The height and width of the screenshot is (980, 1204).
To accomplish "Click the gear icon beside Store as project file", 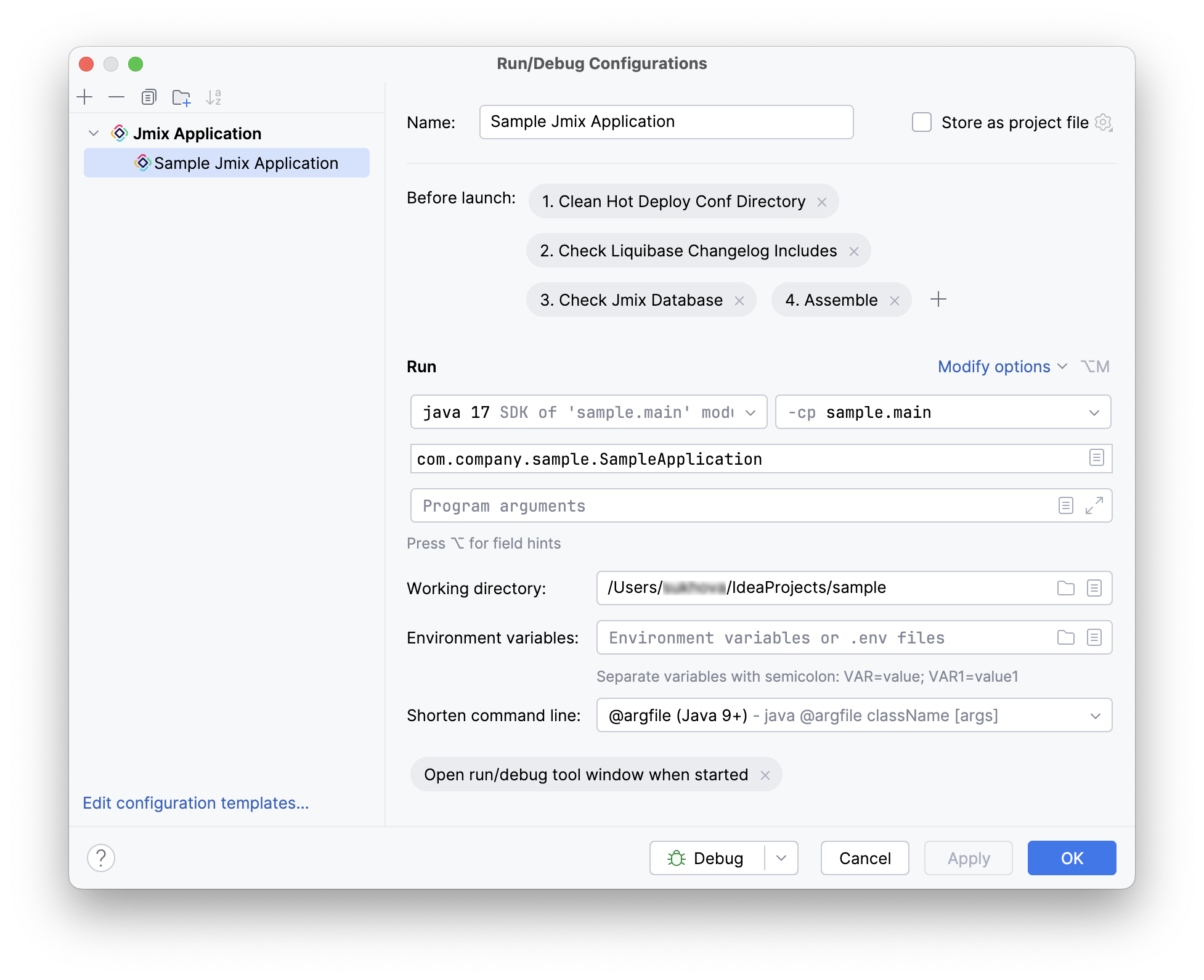I will 1103,122.
